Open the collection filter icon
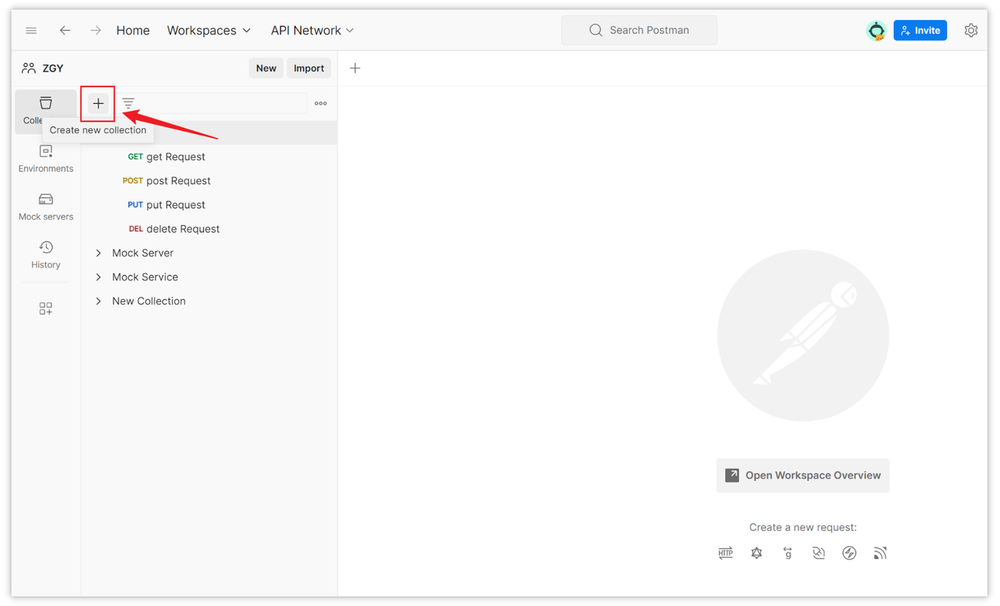This screenshot has height=606, width=1000. coord(128,103)
